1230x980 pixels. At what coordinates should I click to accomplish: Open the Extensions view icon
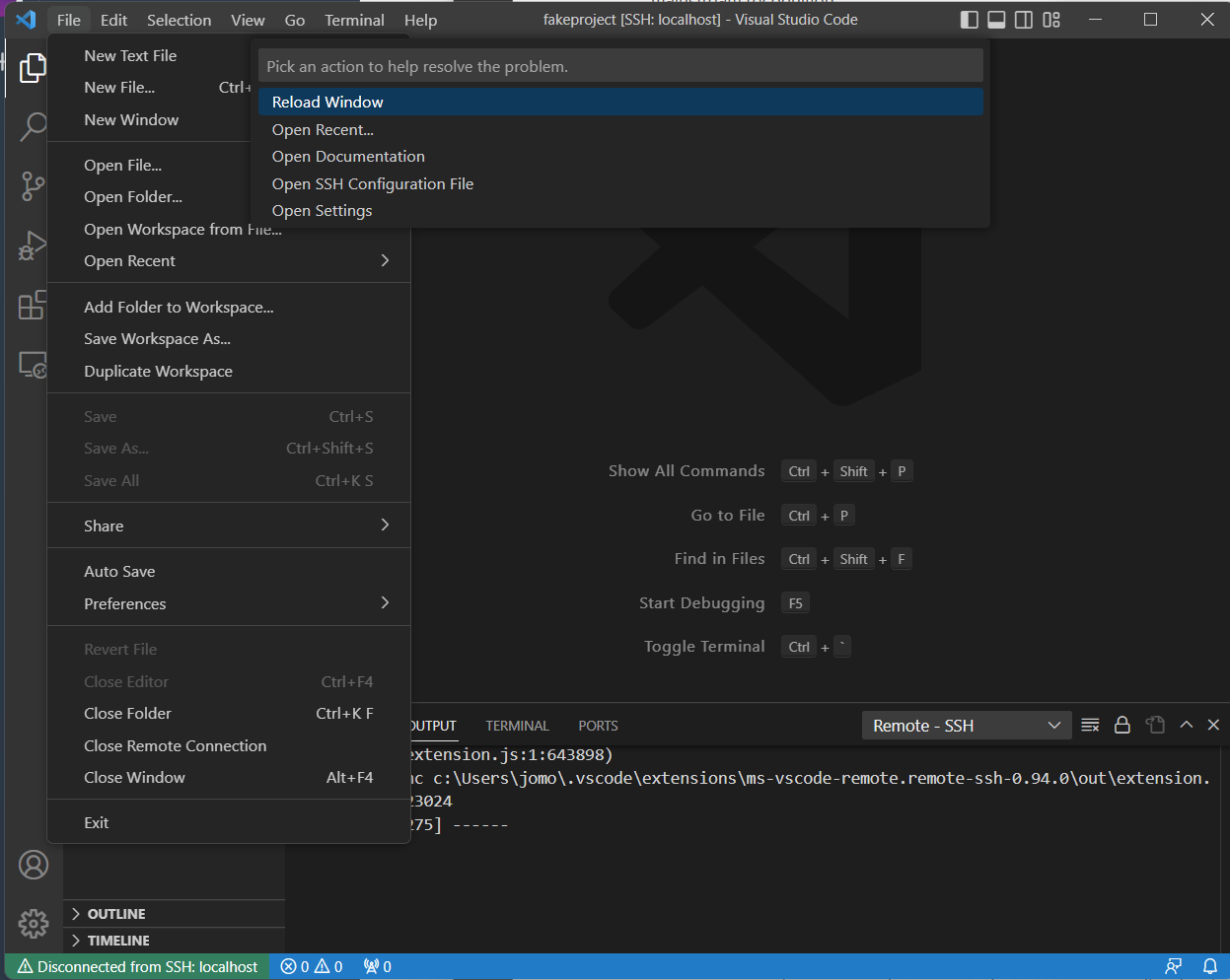coord(33,305)
